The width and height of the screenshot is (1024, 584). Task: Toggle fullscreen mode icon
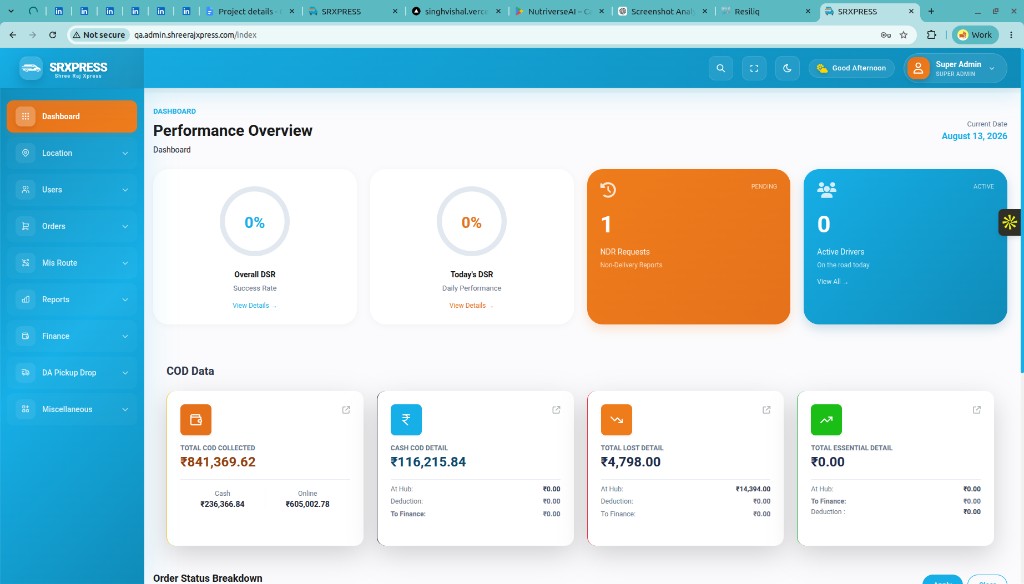click(x=754, y=68)
